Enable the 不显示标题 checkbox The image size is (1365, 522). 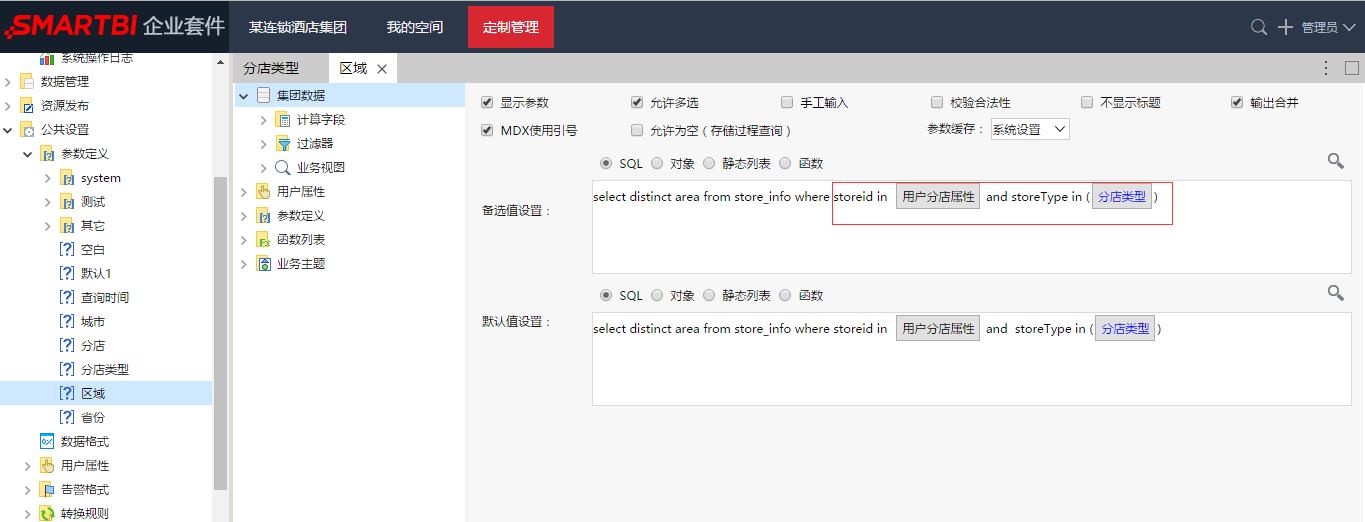1087,102
